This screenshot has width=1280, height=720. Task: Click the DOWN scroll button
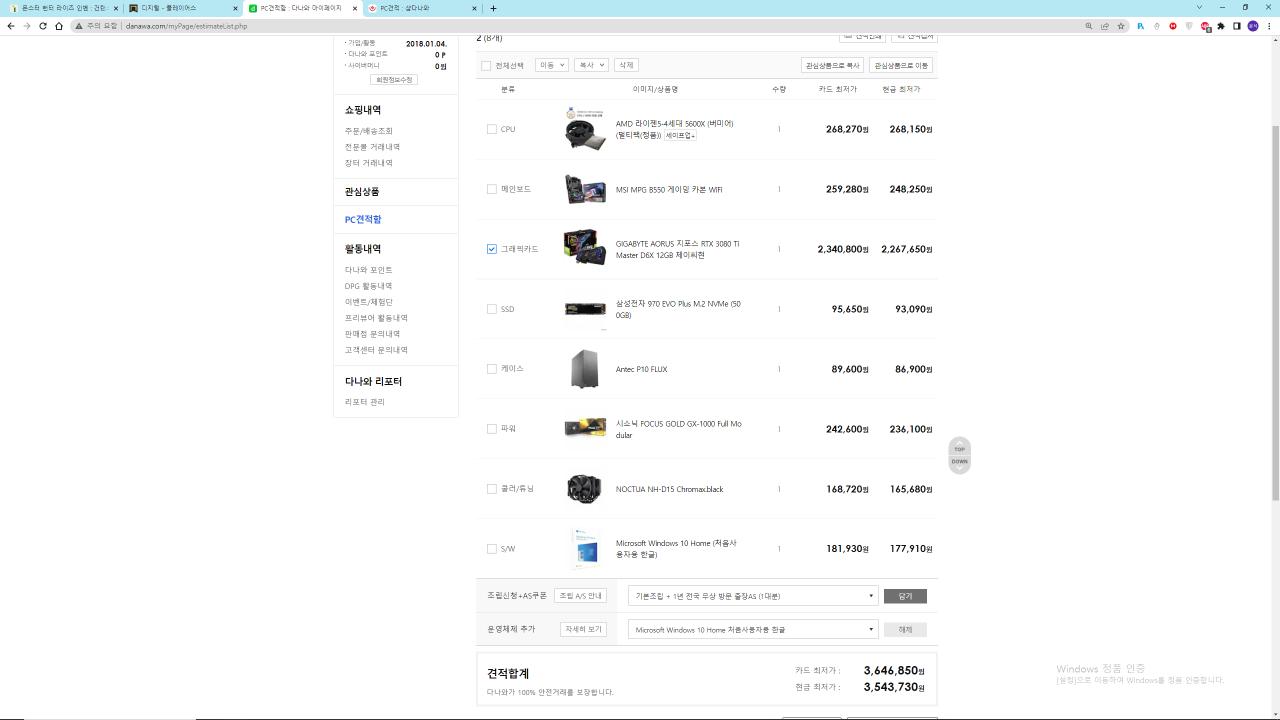click(959, 462)
